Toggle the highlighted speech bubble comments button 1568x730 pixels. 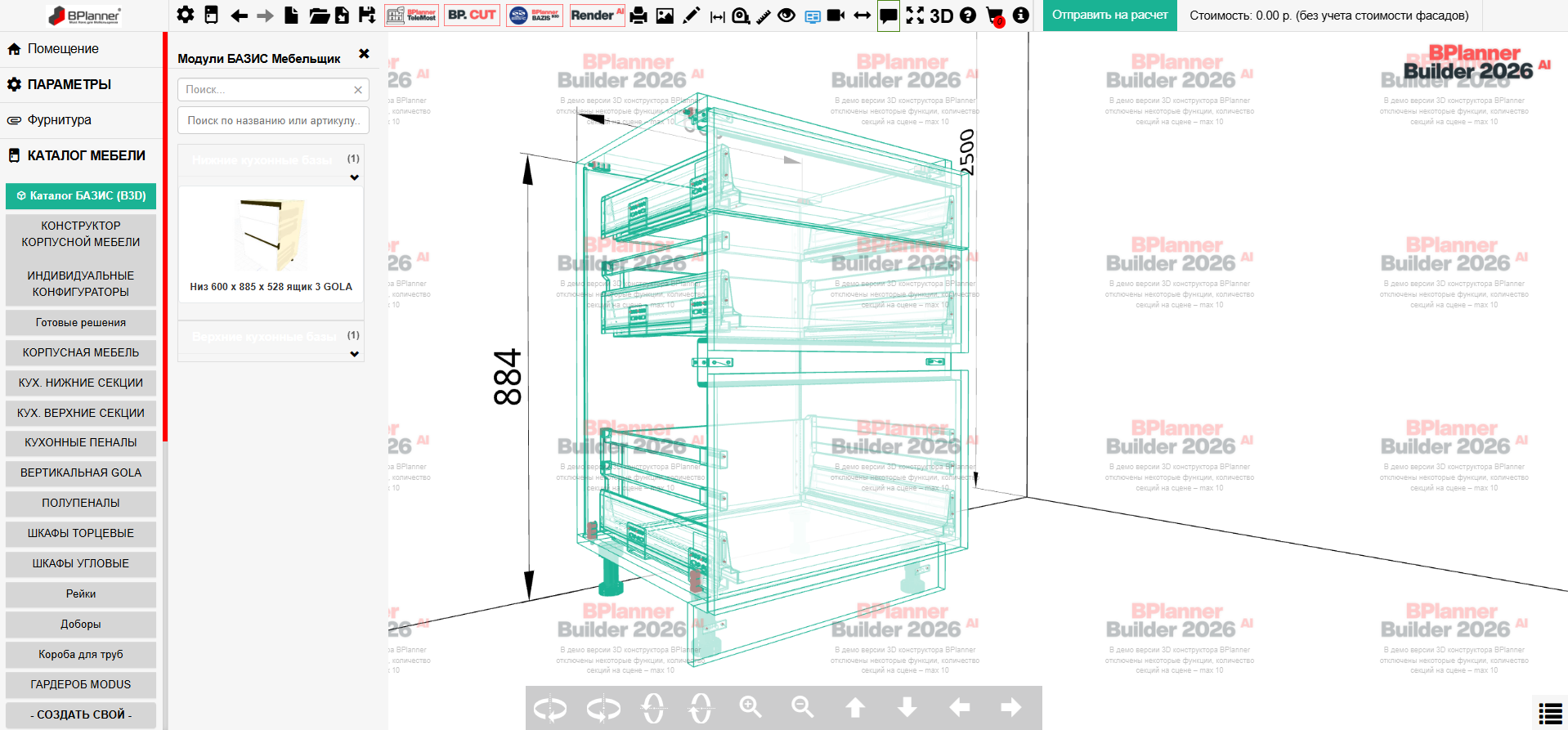tap(888, 16)
